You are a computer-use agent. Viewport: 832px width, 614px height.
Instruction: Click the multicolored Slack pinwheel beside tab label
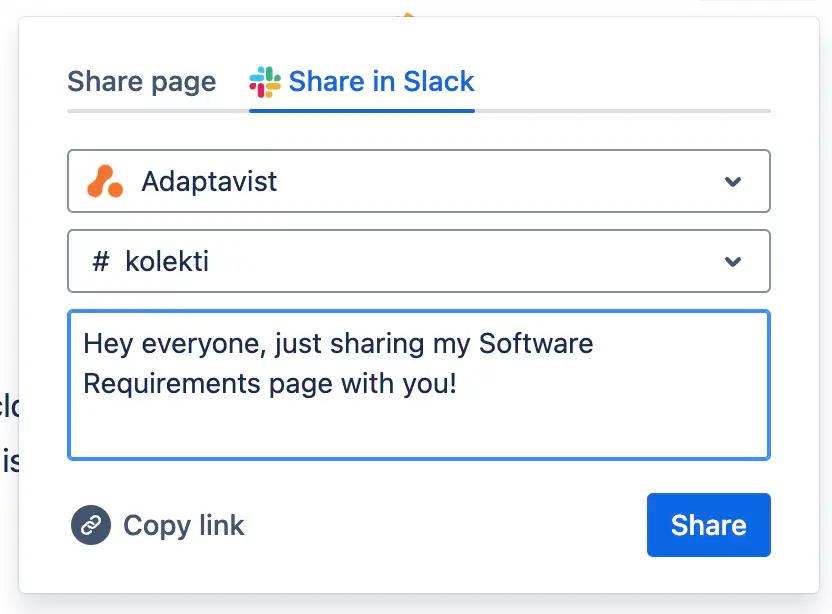tap(264, 81)
